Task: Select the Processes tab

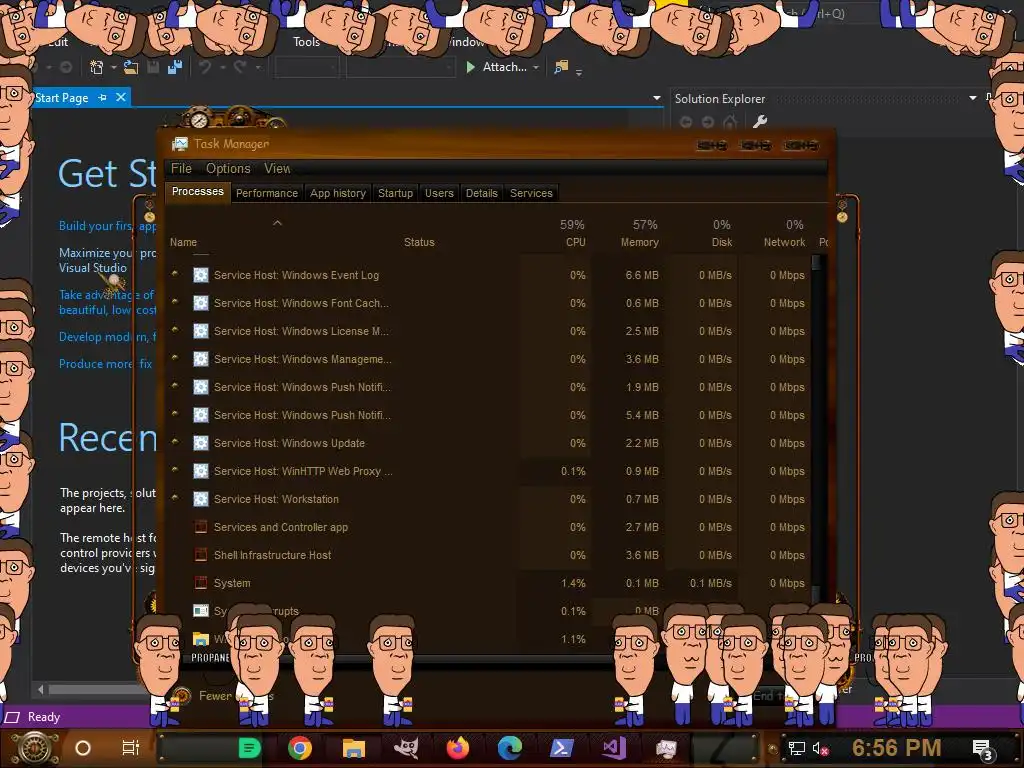Action: (197, 192)
